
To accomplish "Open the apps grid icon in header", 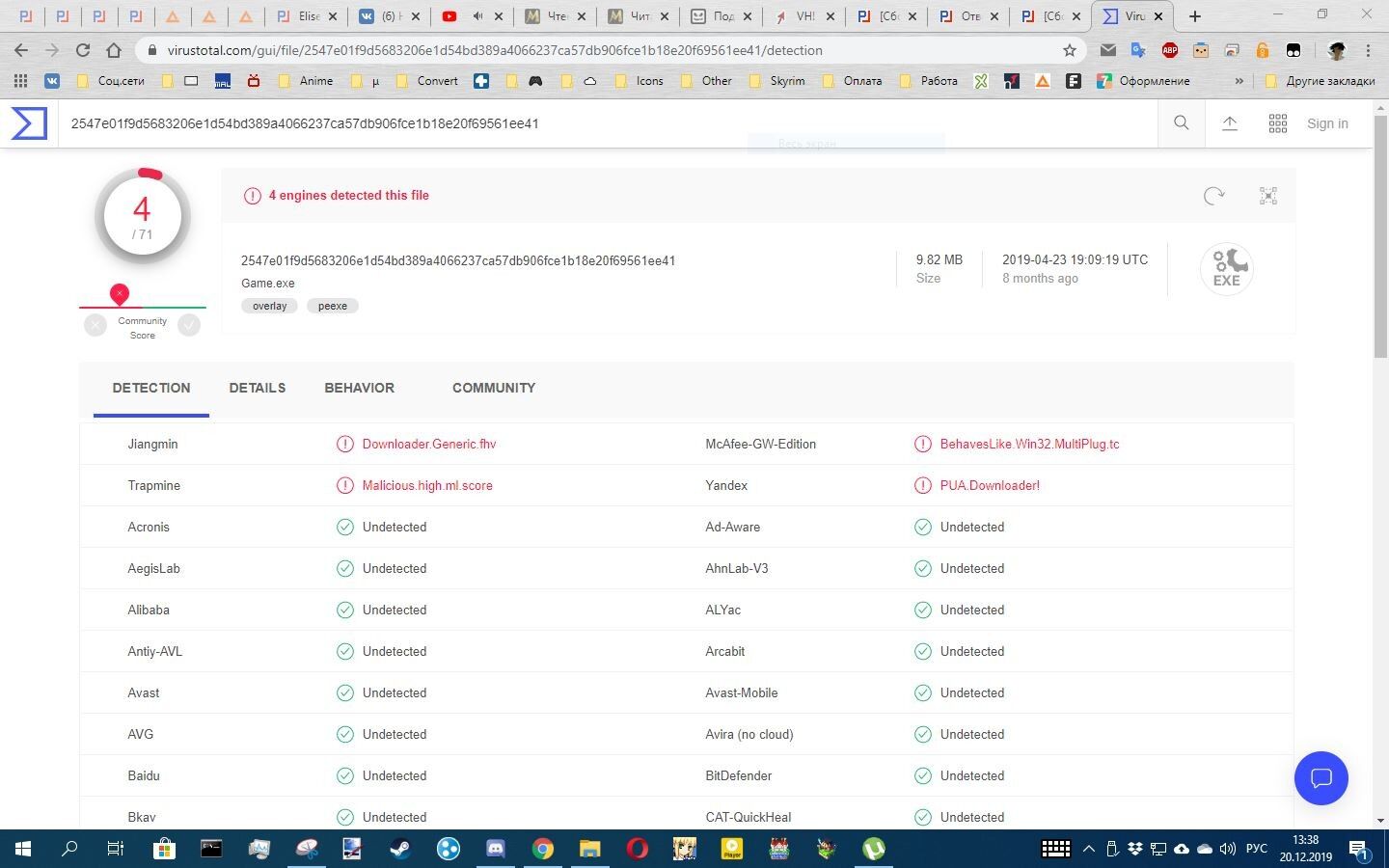I will point(1278,123).
